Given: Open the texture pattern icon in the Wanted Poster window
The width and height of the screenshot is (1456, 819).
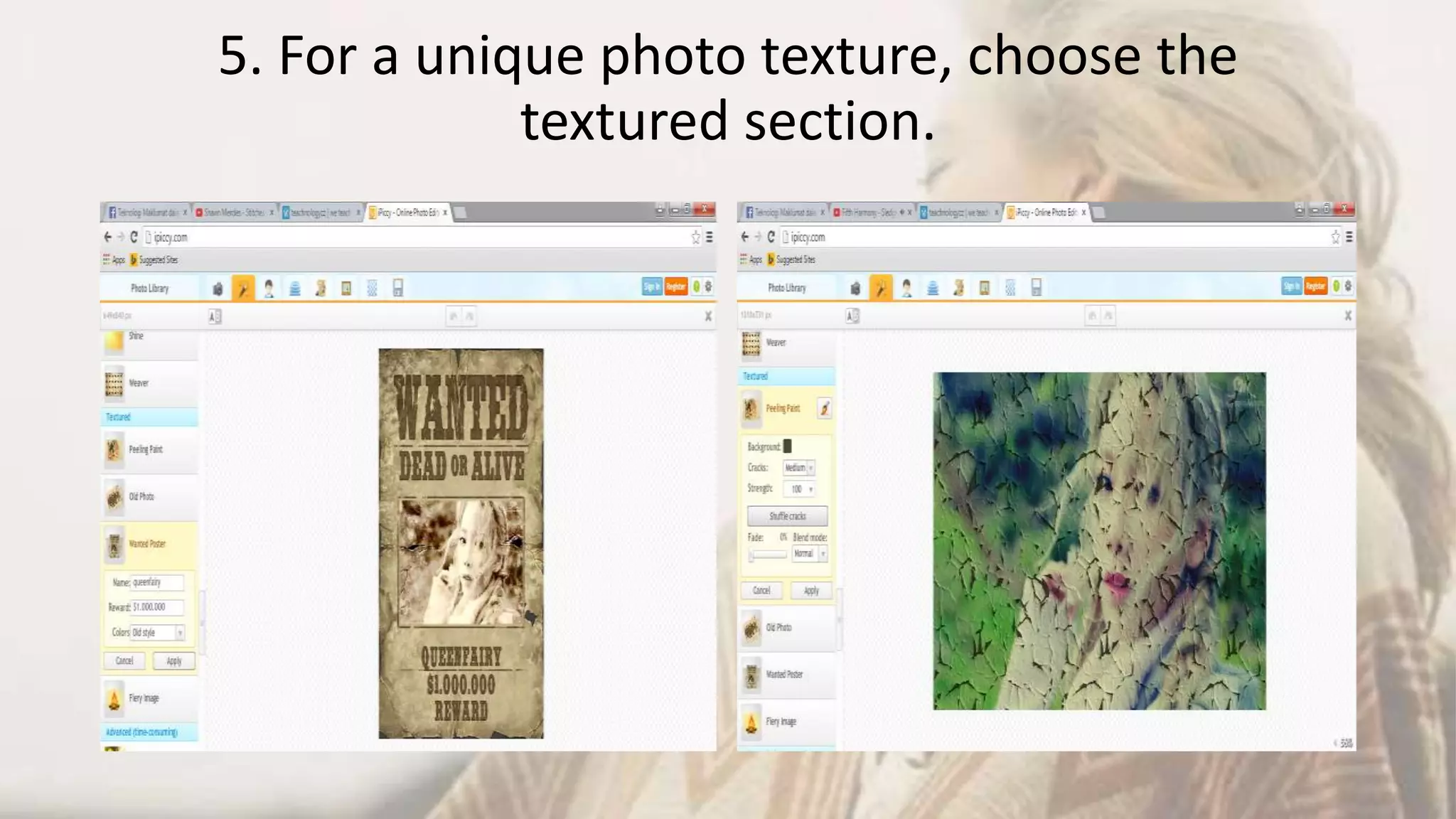Looking at the screenshot, I should pyautogui.click(x=372, y=288).
